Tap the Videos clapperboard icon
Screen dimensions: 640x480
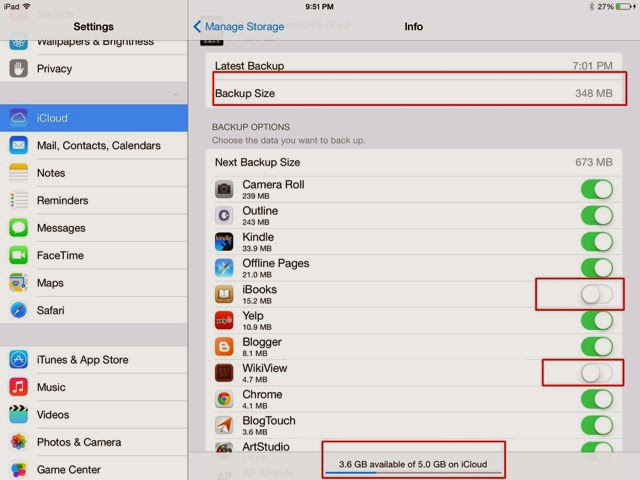coord(19,414)
